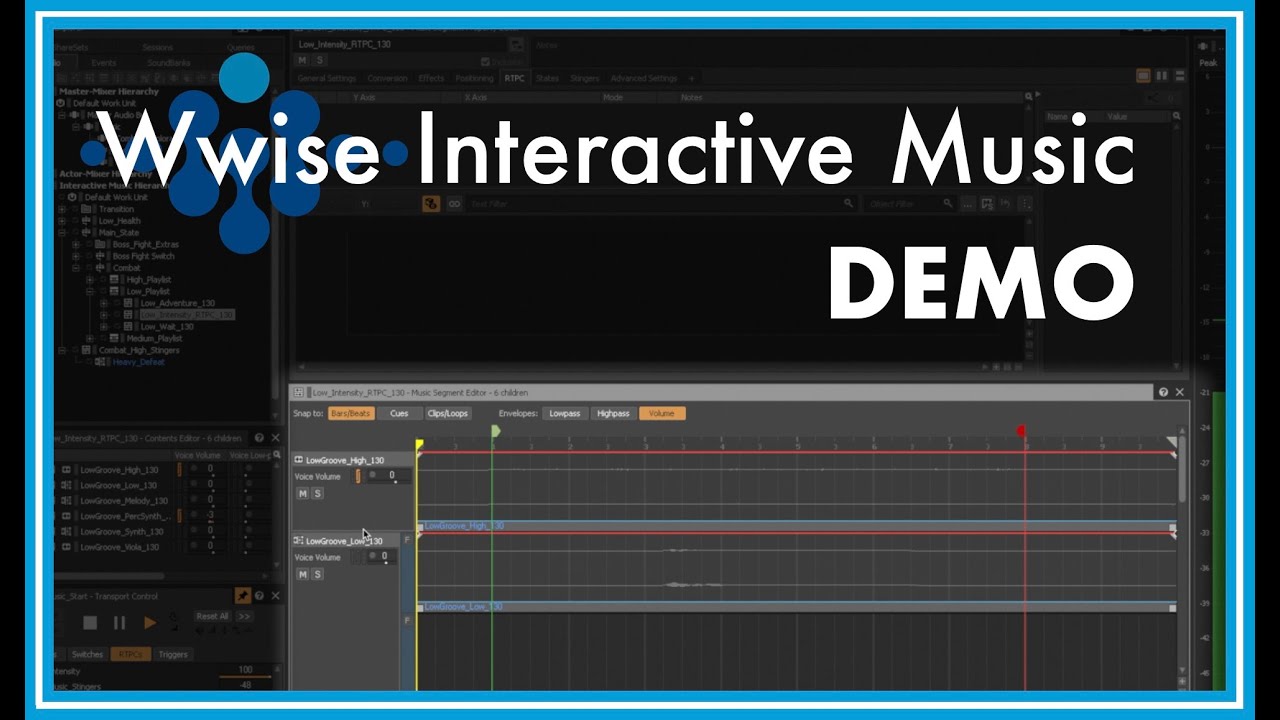Open the RTPC tab in Property Editor
The height and width of the screenshot is (720, 1280).
coord(514,78)
